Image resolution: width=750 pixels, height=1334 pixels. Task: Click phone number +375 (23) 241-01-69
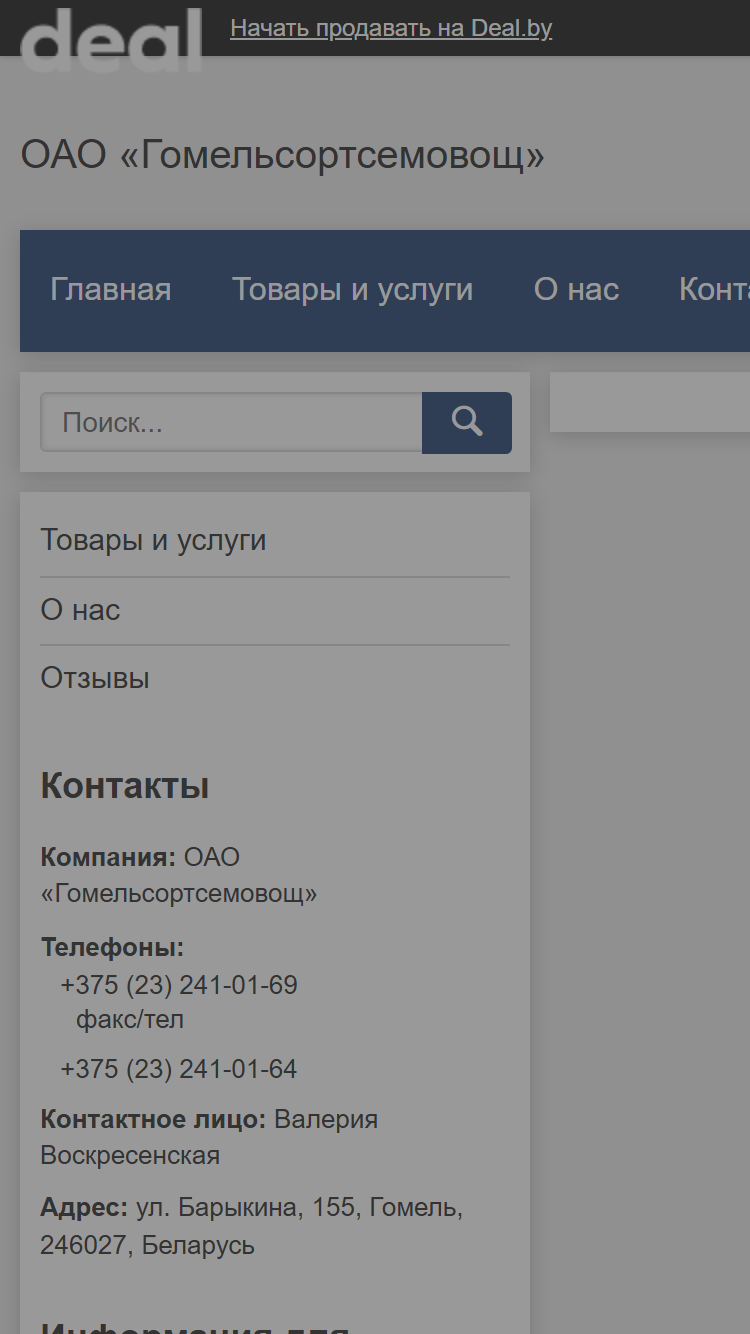179,985
